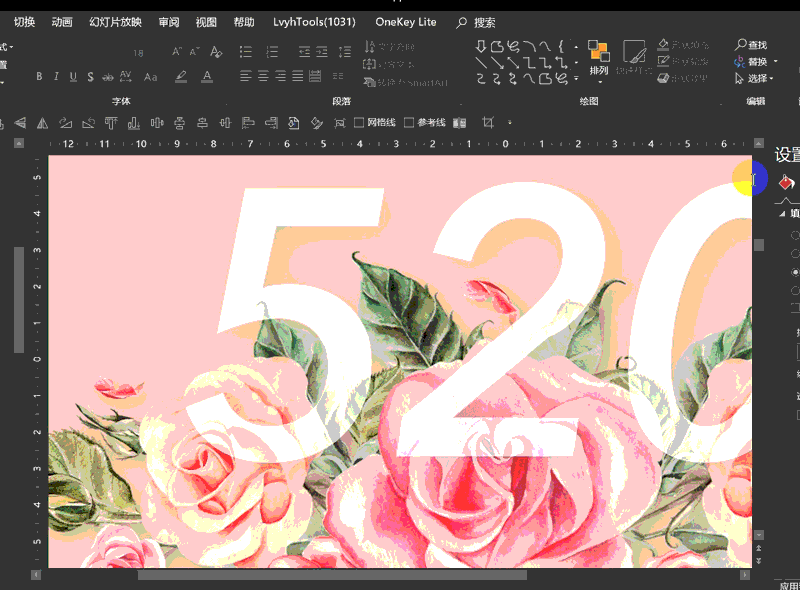Viewport: 800px width, 590px height.
Task: Open text columns options
Action: [338, 76]
